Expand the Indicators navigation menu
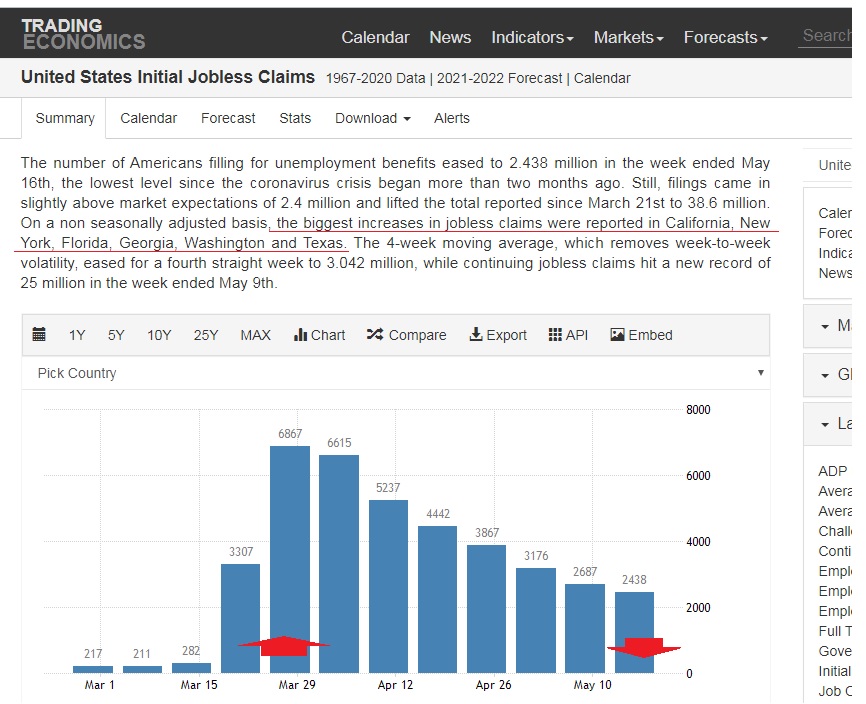866x704 pixels. [x=532, y=37]
